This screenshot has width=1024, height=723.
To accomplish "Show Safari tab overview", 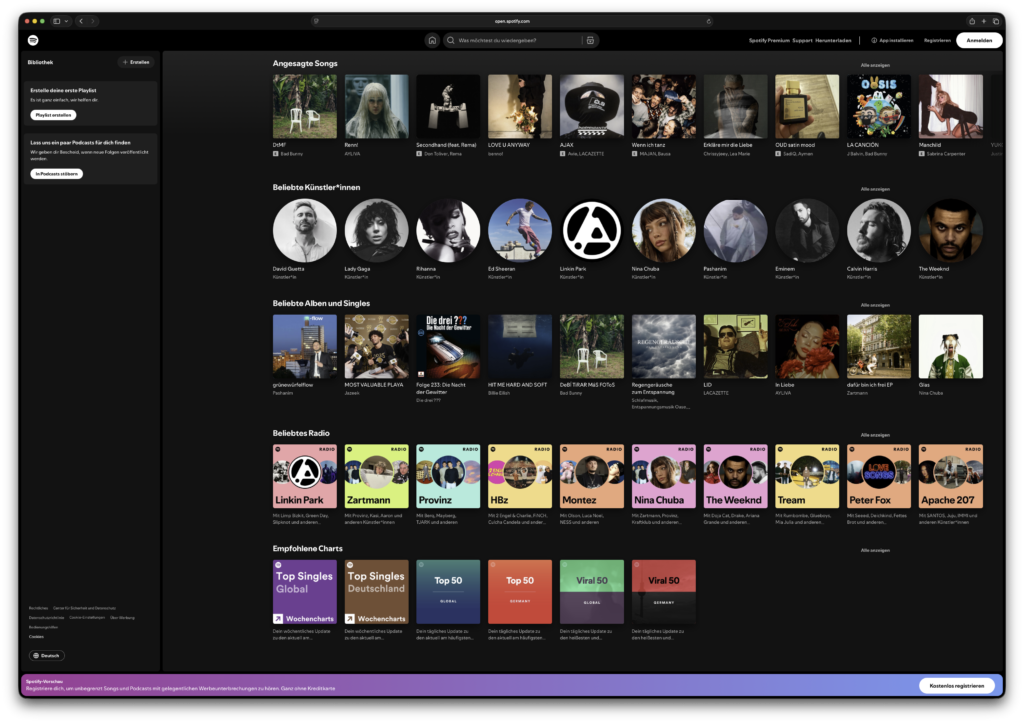I will (996, 22).
